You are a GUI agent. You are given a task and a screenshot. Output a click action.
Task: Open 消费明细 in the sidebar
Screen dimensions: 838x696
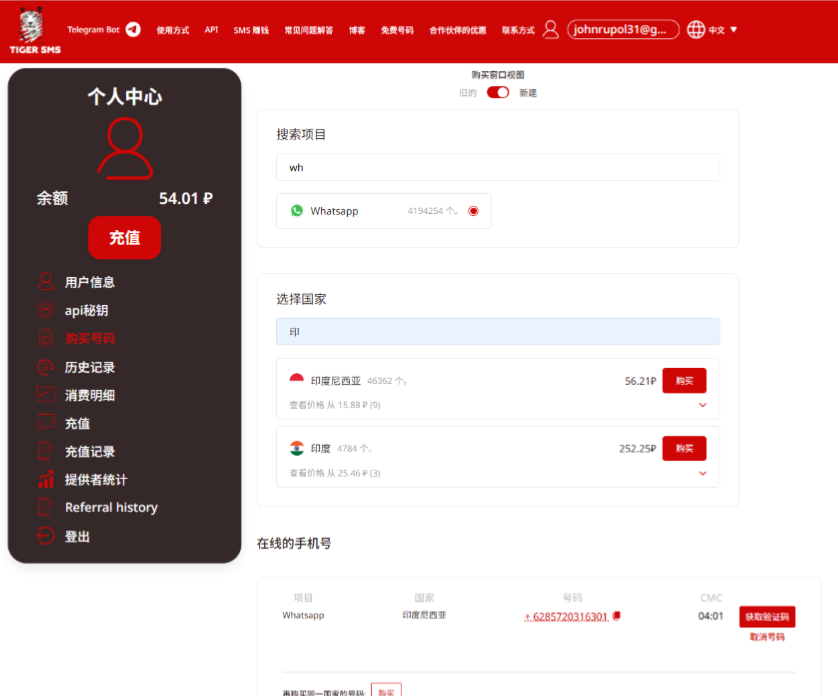coord(90,395)
